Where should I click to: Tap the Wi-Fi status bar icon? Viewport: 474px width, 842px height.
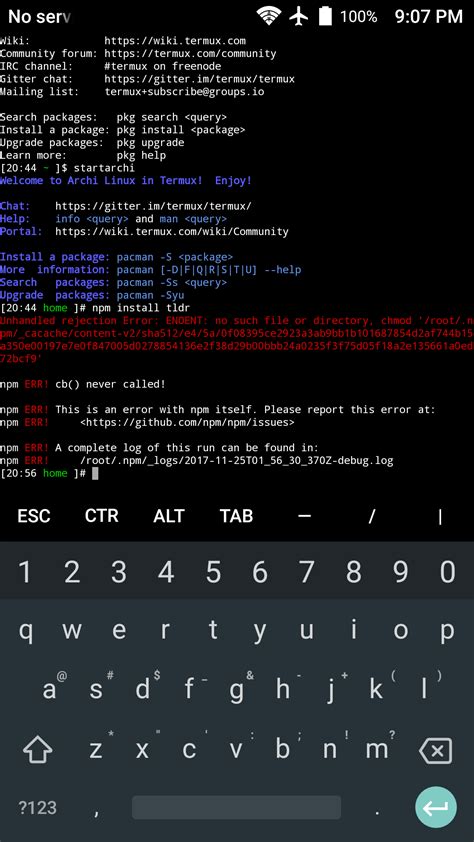[x=268, y=16]
